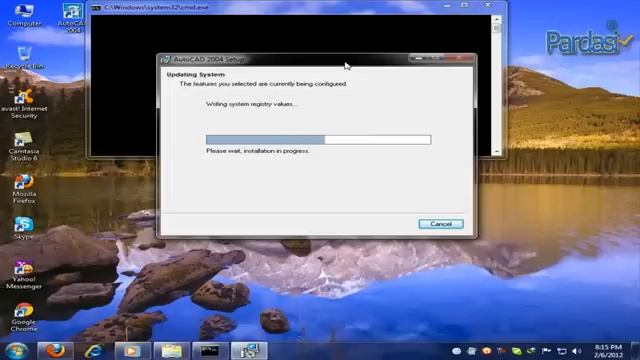
Task: Click the cmd.exe title bar icon
Action: [x=96, y=7]
